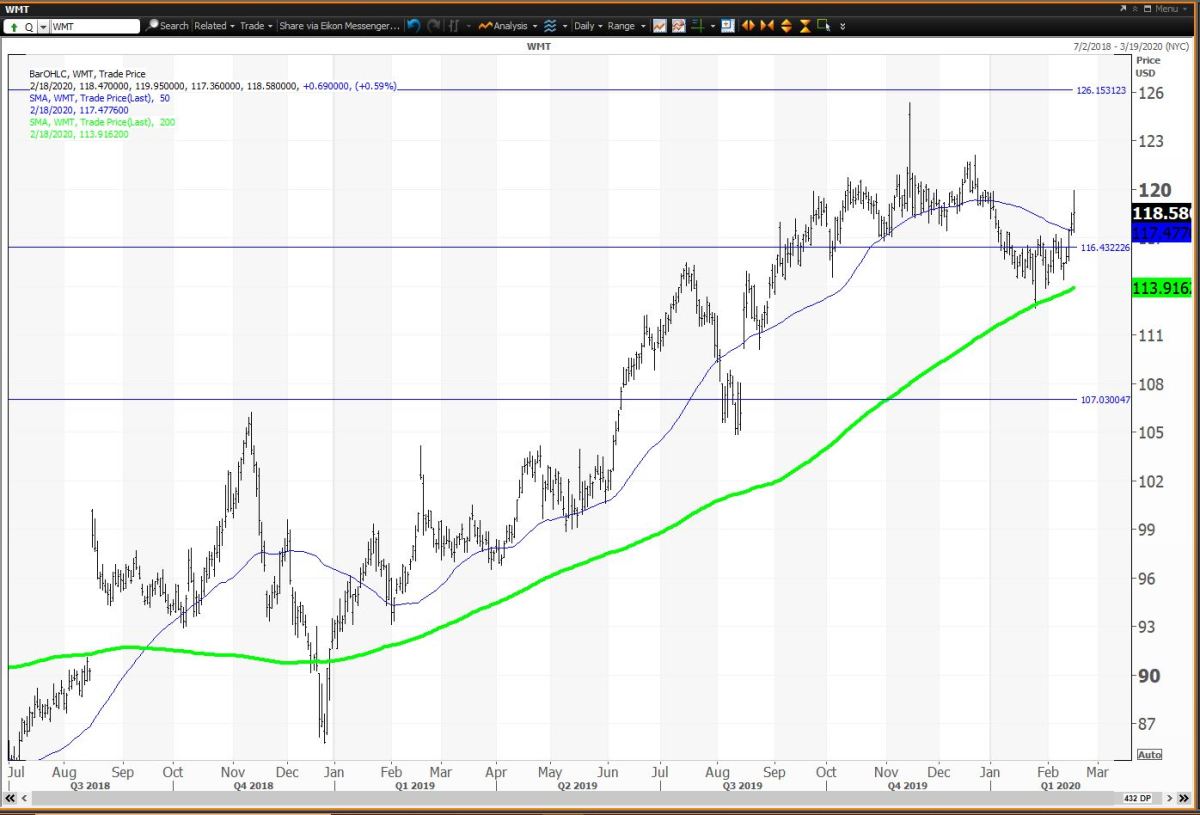Click the magnifier Search button
Image resolution: width=1200 pixels, height=815 pixels.
pos(167,25)
